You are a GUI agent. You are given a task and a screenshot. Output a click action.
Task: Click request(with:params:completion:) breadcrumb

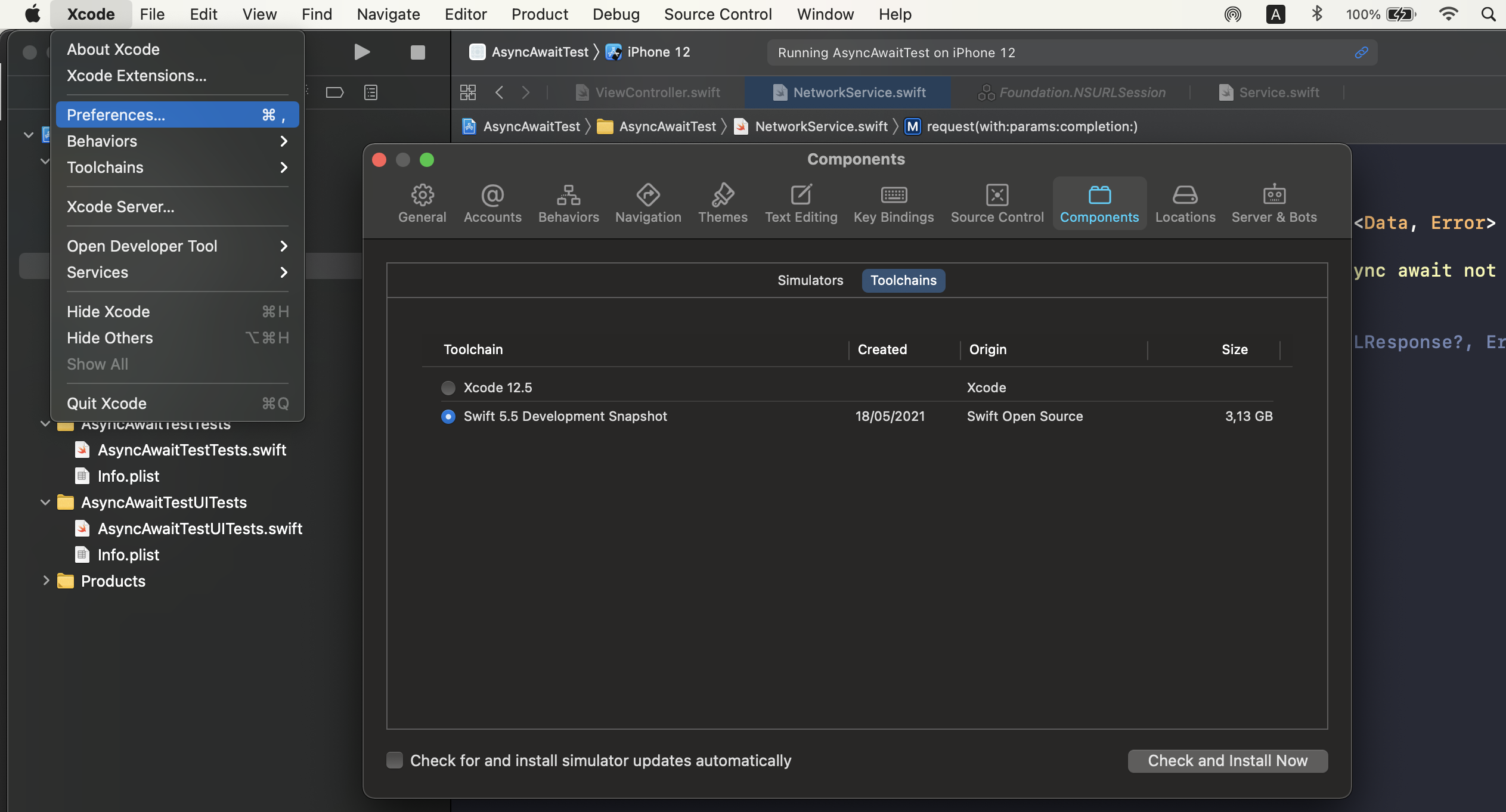(x=1021, y=126)
